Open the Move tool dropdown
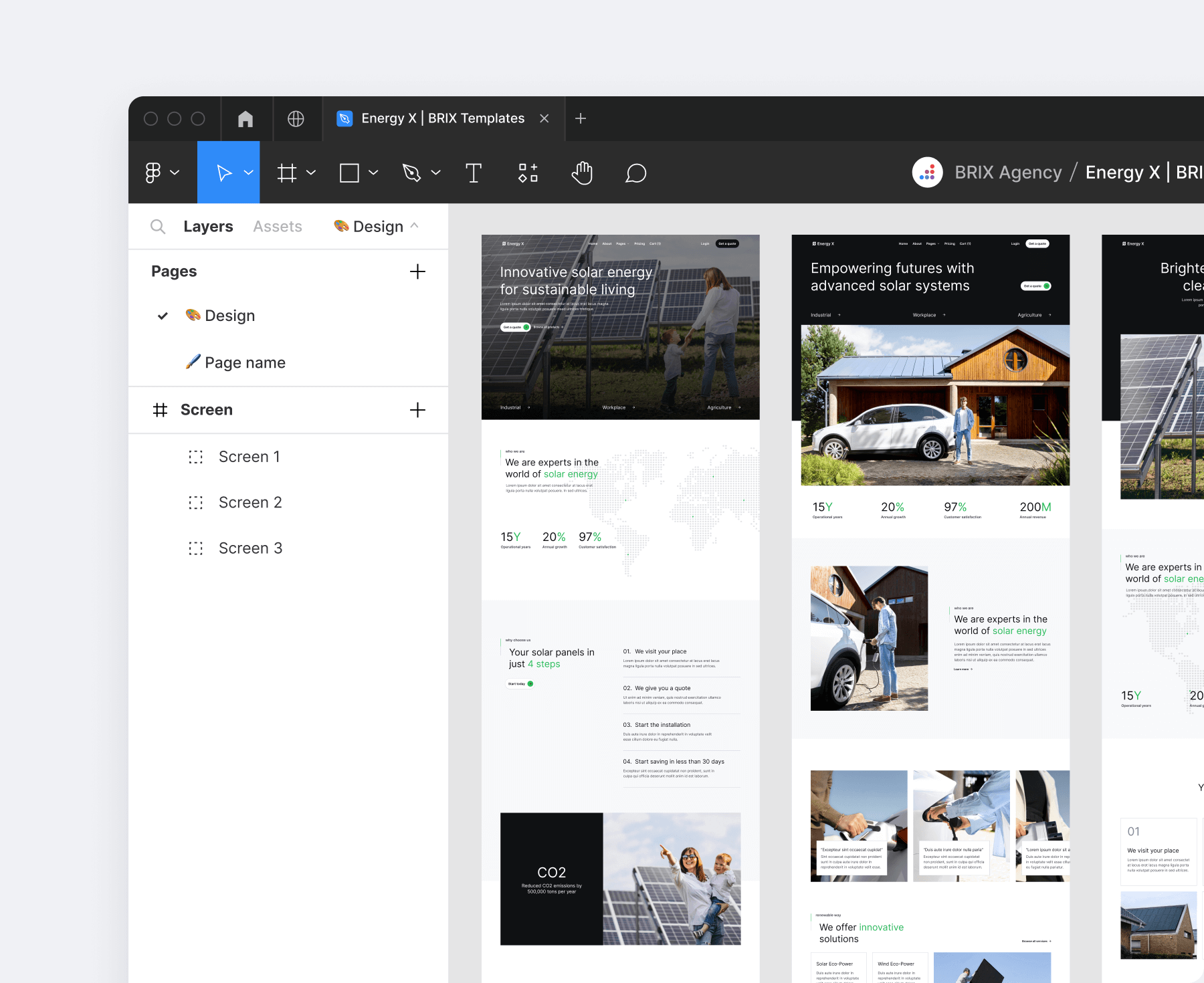1204x983 pixels. [248, 173]
